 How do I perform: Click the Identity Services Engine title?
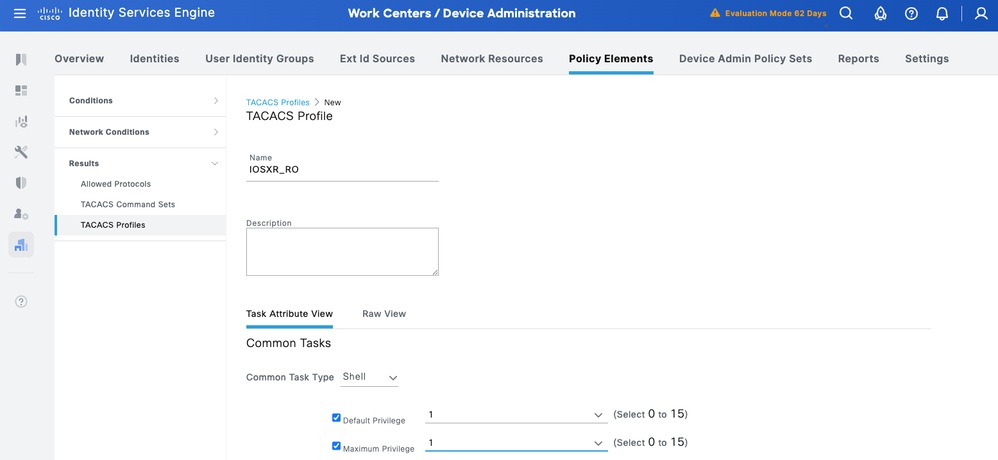(x=141, y=13)
